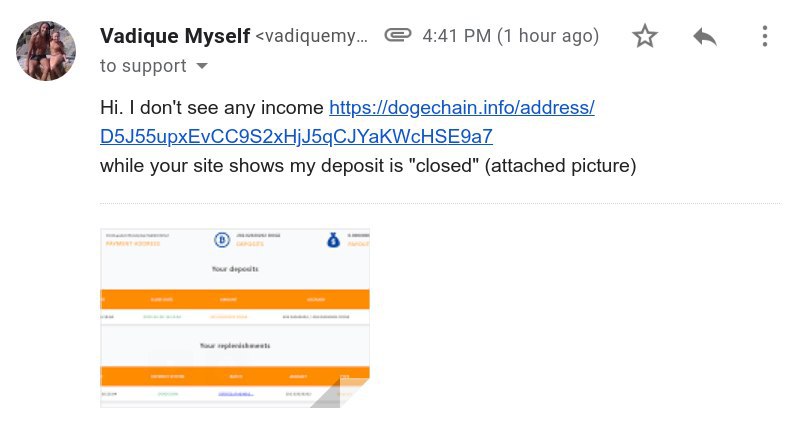Click the sender's profile photo avatar

click(46, 51)
